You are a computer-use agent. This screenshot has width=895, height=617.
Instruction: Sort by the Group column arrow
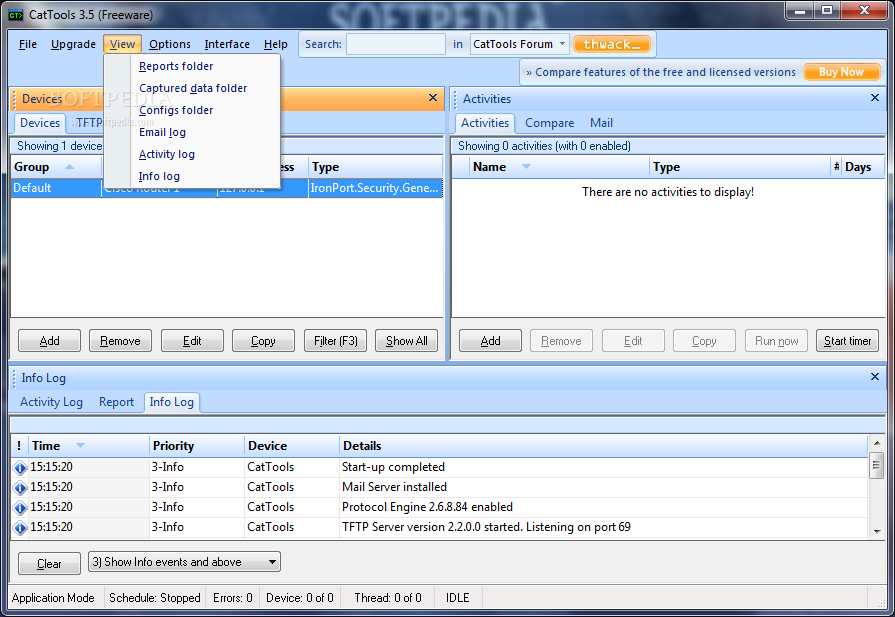pyautogui.click(x=69, y=167)
